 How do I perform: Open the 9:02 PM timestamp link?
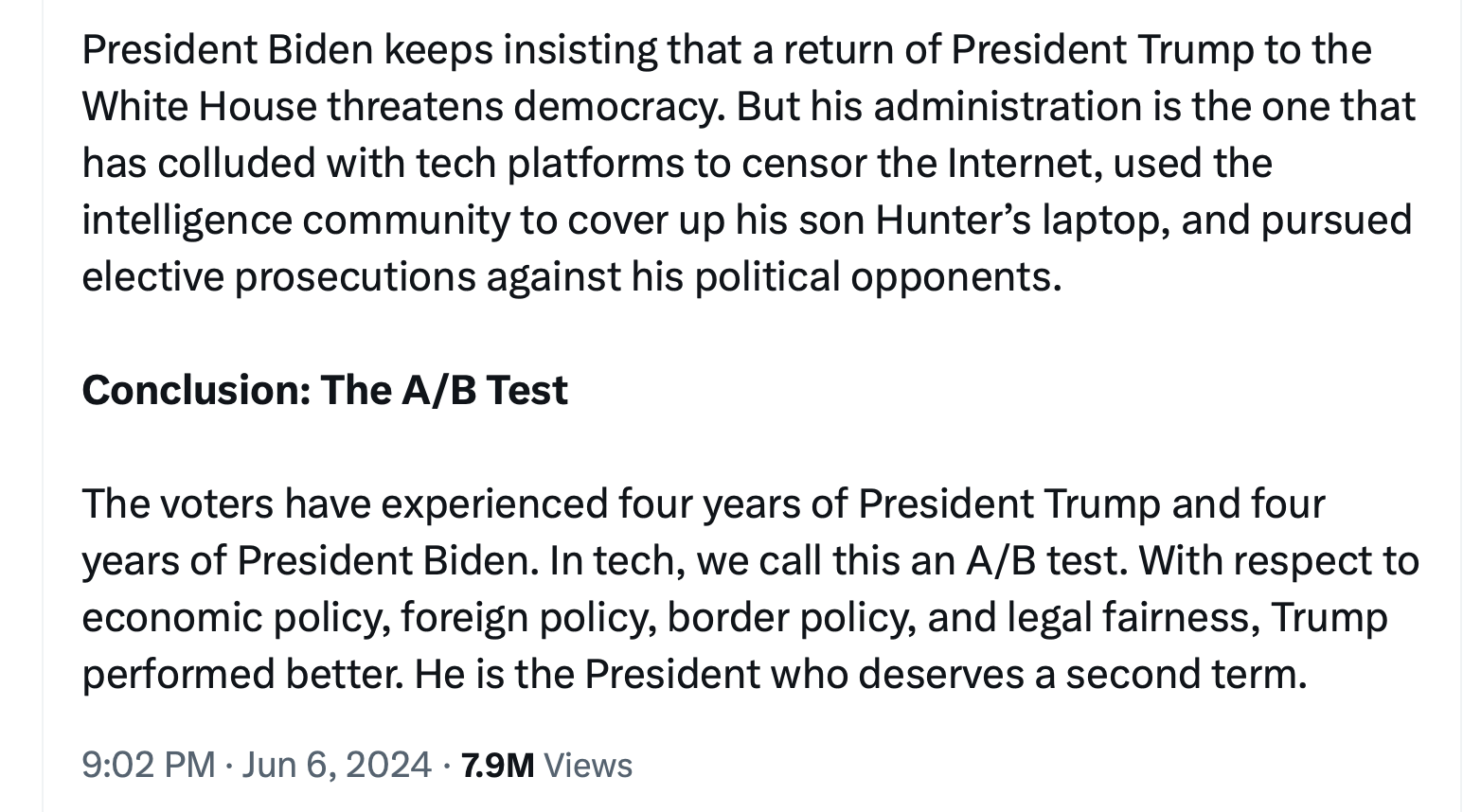point(148,765)
